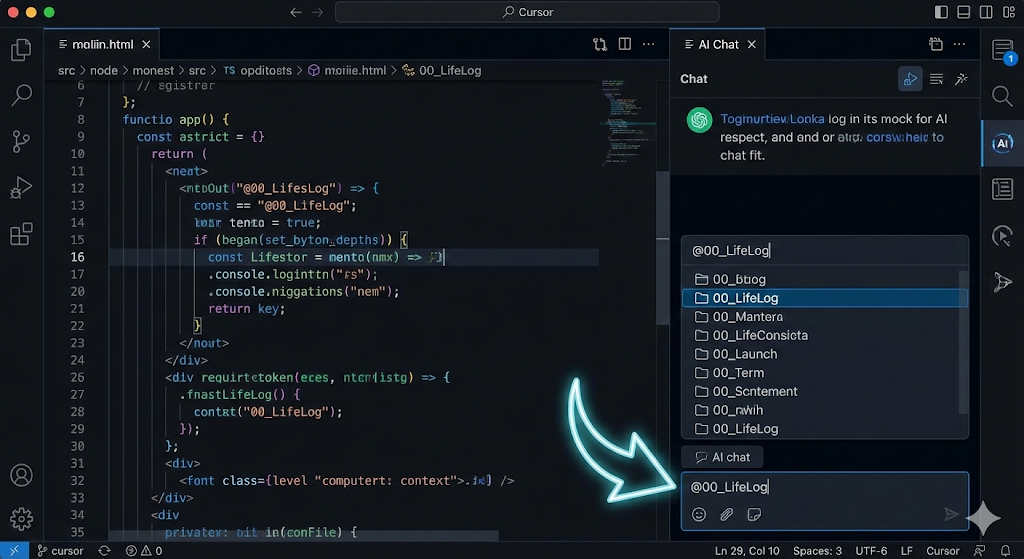The width and height of the screenshot is (1024, 559).
Task: Click the AI chat mode button
Action: (721, 457)
